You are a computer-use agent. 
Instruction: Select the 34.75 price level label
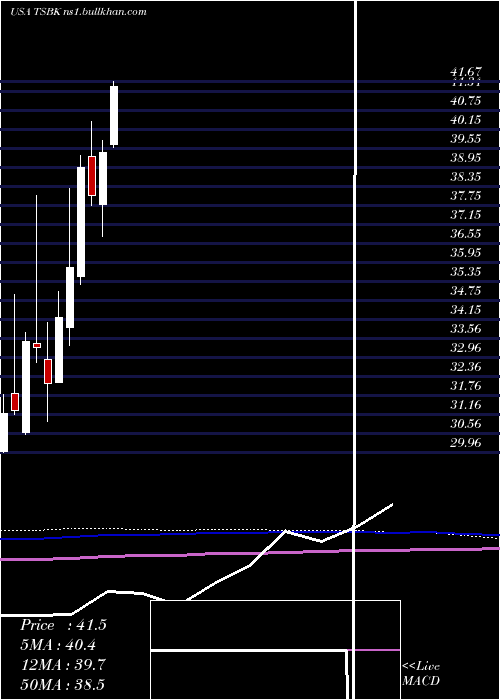(466, 291)
